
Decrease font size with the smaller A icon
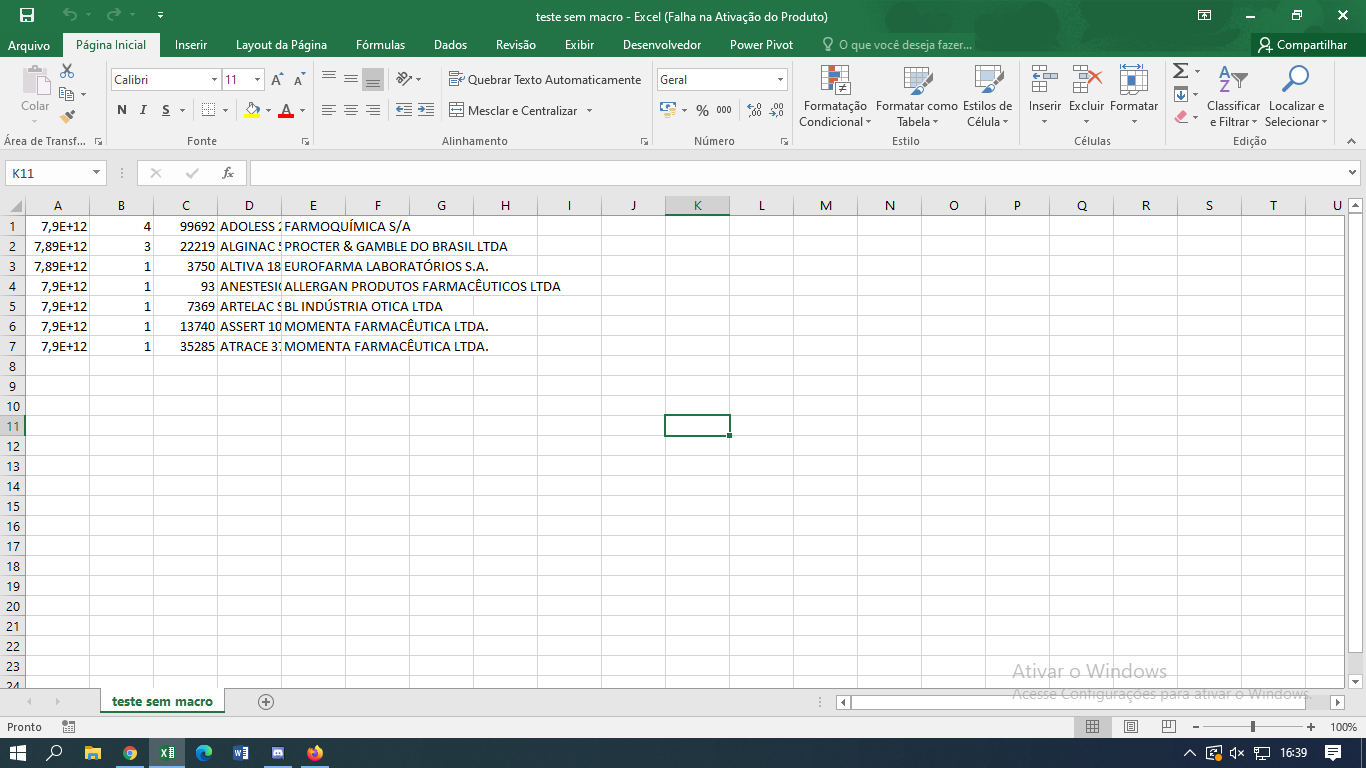pyautogui.click(x=299, y=79)
